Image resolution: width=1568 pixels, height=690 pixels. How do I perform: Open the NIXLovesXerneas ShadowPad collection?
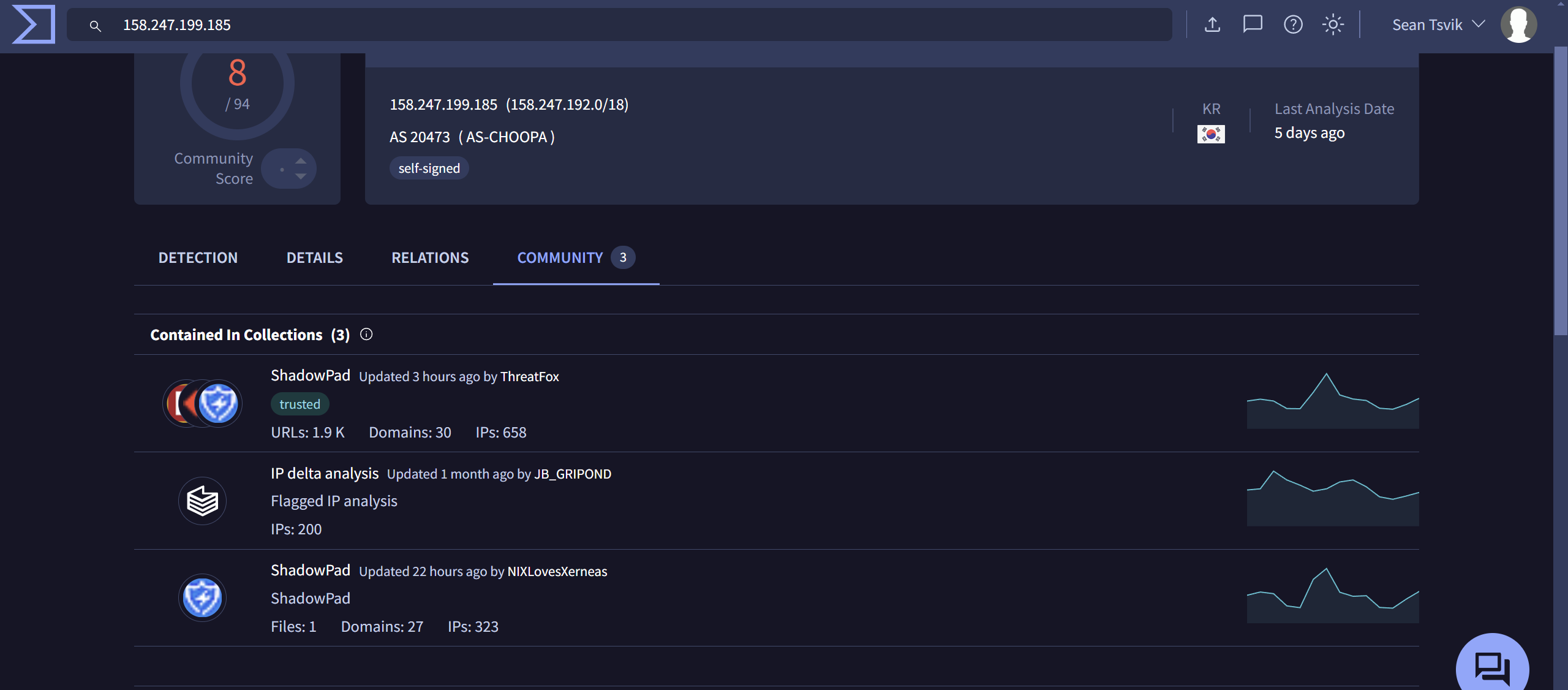pos(311,571)
